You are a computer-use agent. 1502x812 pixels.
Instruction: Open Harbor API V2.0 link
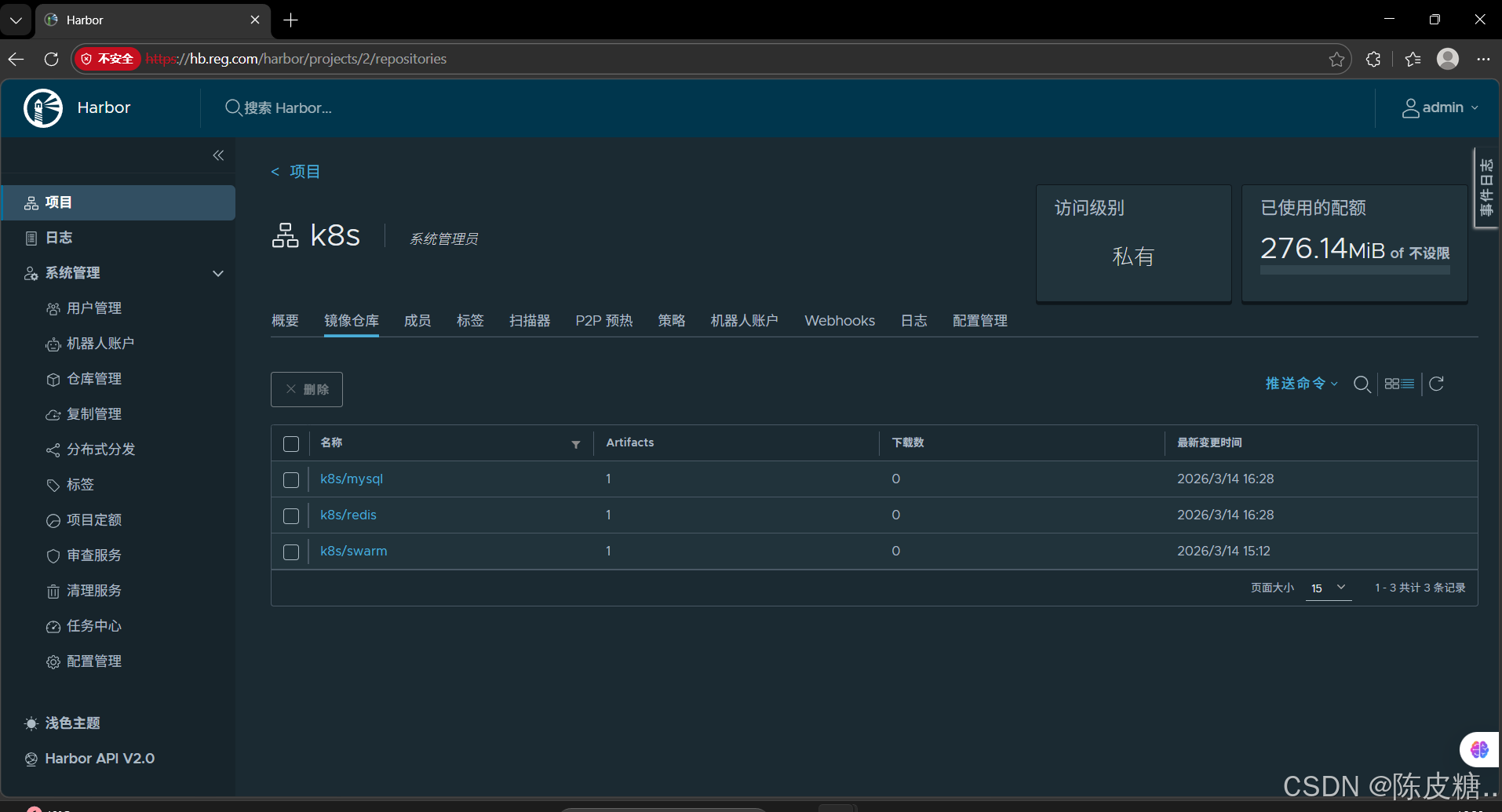point(100,759)
